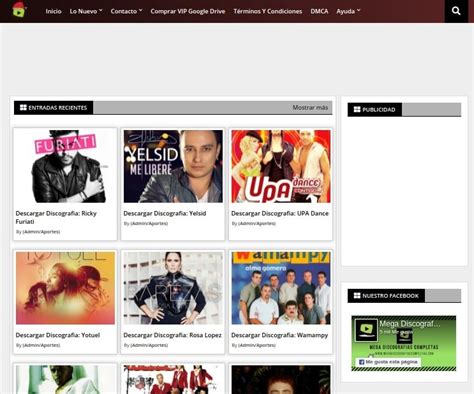The width and height of the screenshot is (474, 394).
Task: Click the Yotuel album cover
Action: click(x=65, y=288)
